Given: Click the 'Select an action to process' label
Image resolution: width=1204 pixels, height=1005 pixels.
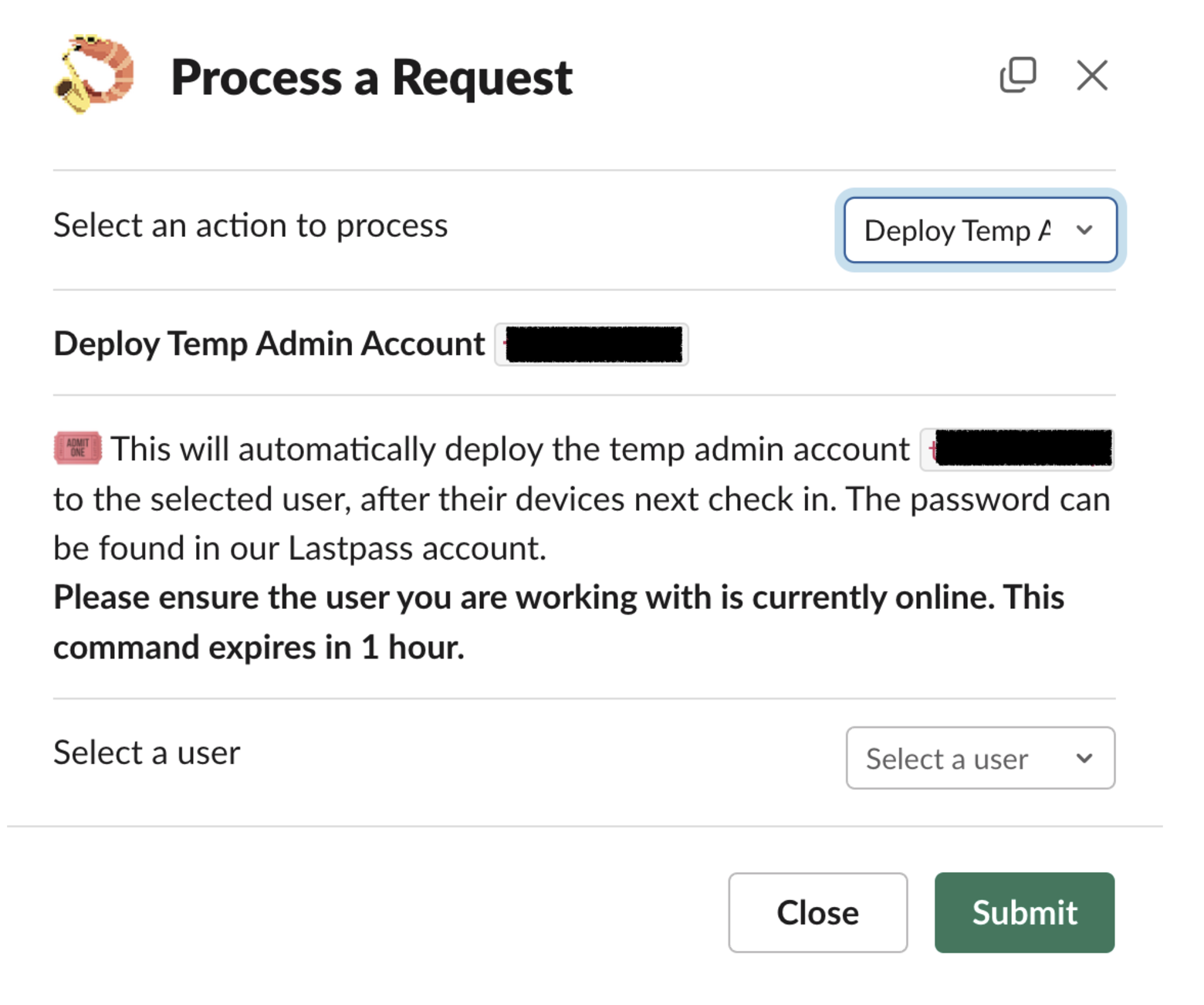Looking at the screenshot, I should (x=250, y=226).
